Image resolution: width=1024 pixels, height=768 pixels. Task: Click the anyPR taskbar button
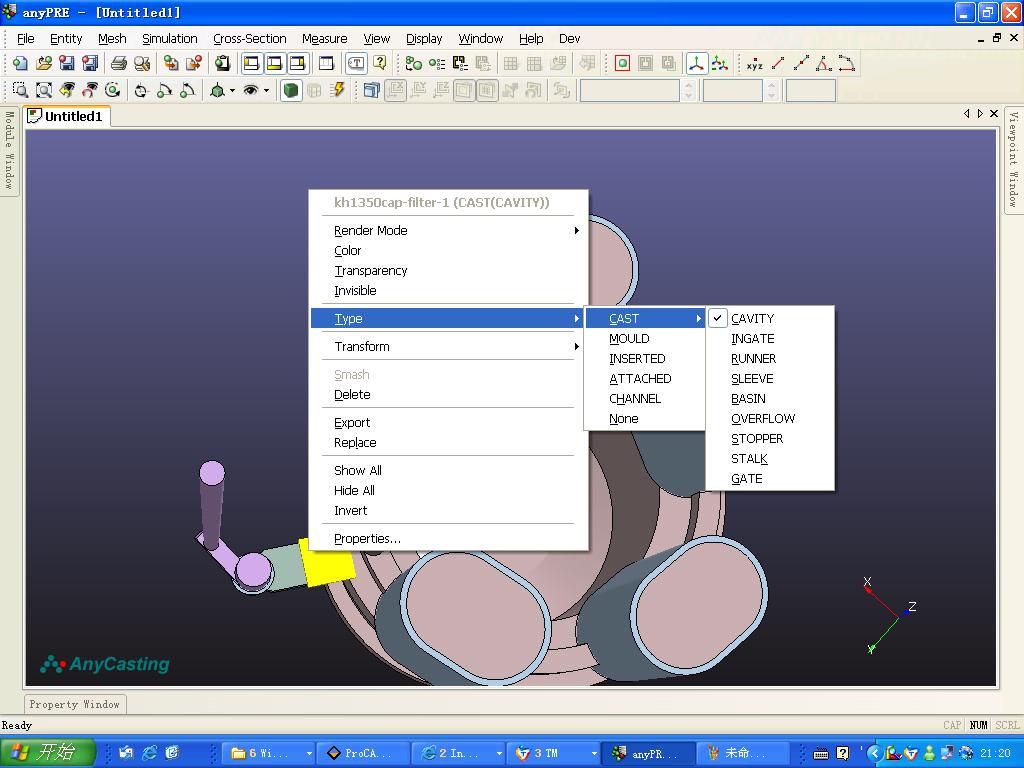(x=648, y=753)
